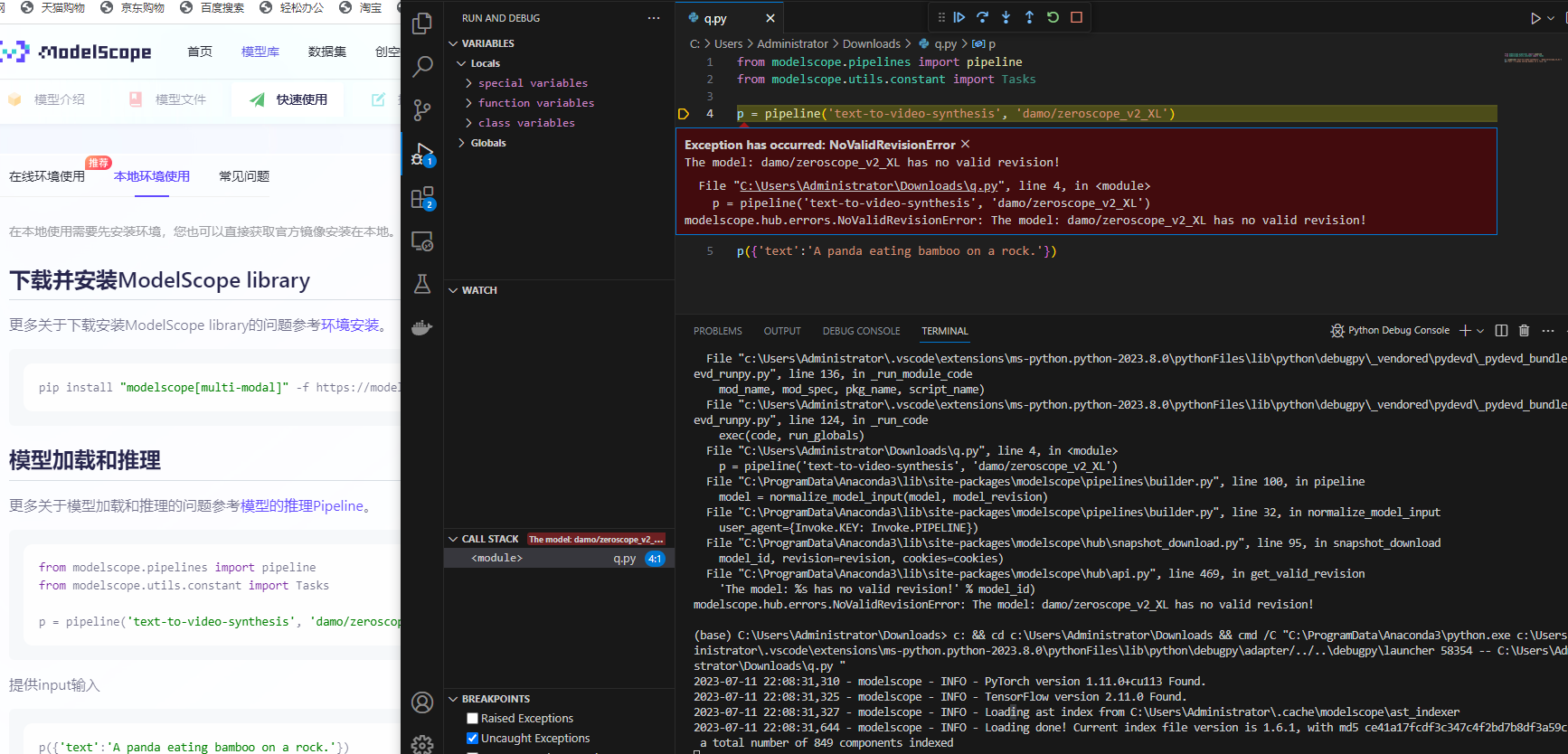Open 京东购物 bookmark in browser
This screenshot has width=1568, height=754.
pyautogui.click(x=133, y=7)
